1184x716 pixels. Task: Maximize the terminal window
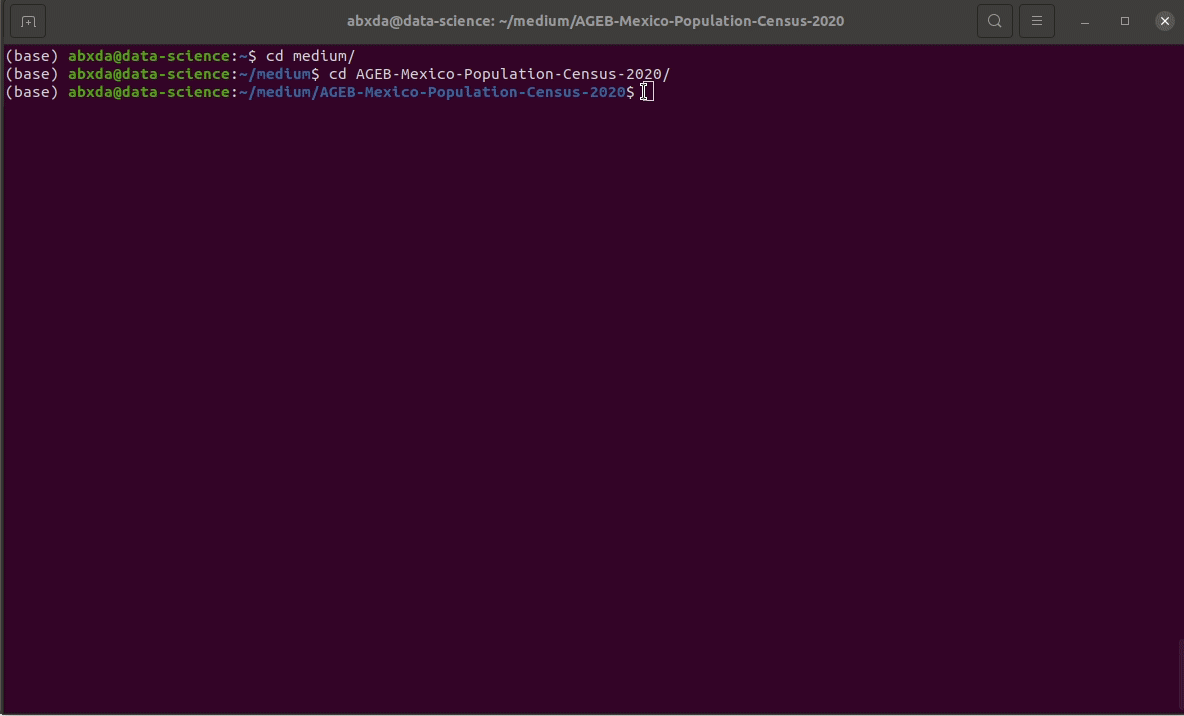point(1125,21)
